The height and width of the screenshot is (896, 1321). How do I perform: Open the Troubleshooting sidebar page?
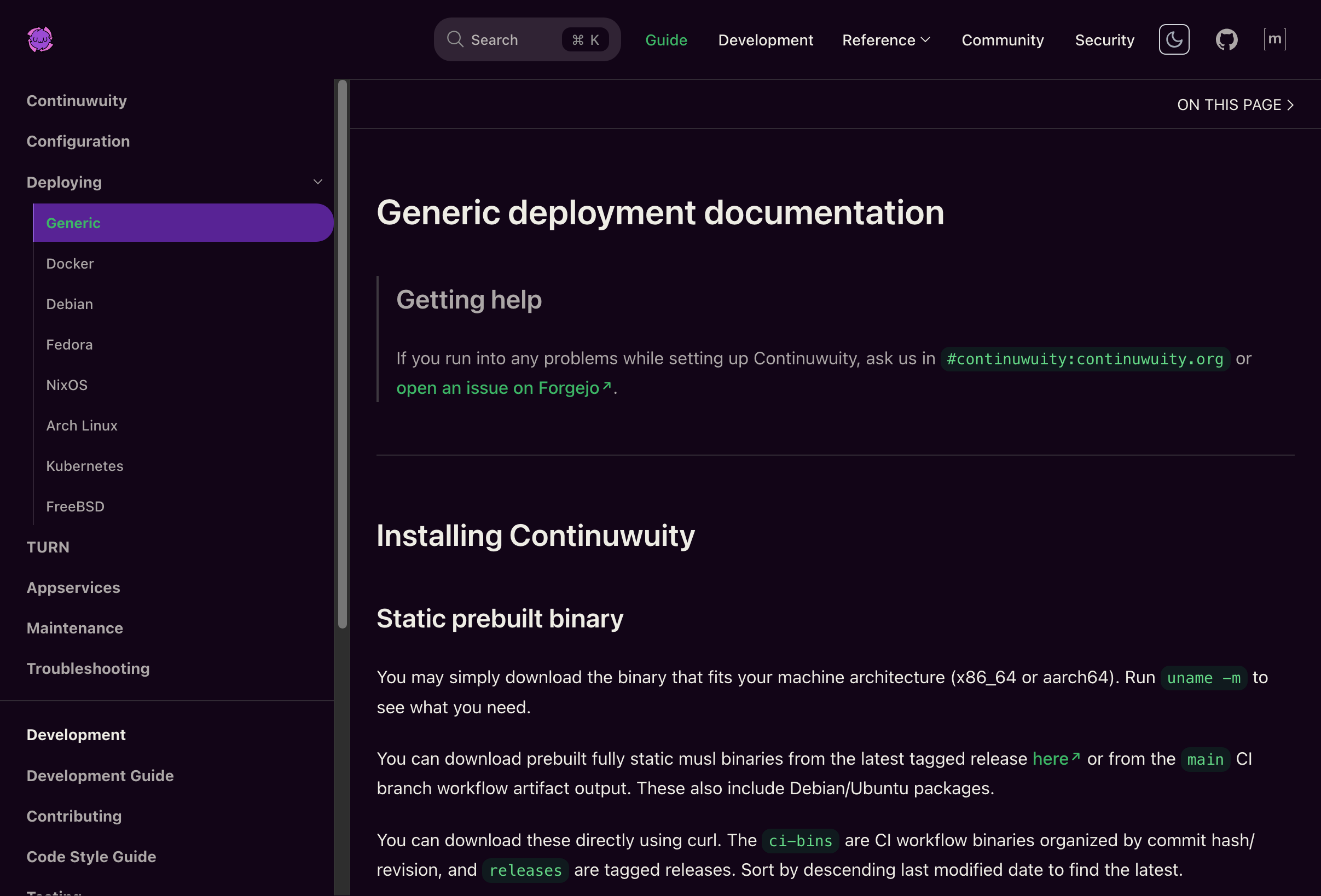pos(88,668)
